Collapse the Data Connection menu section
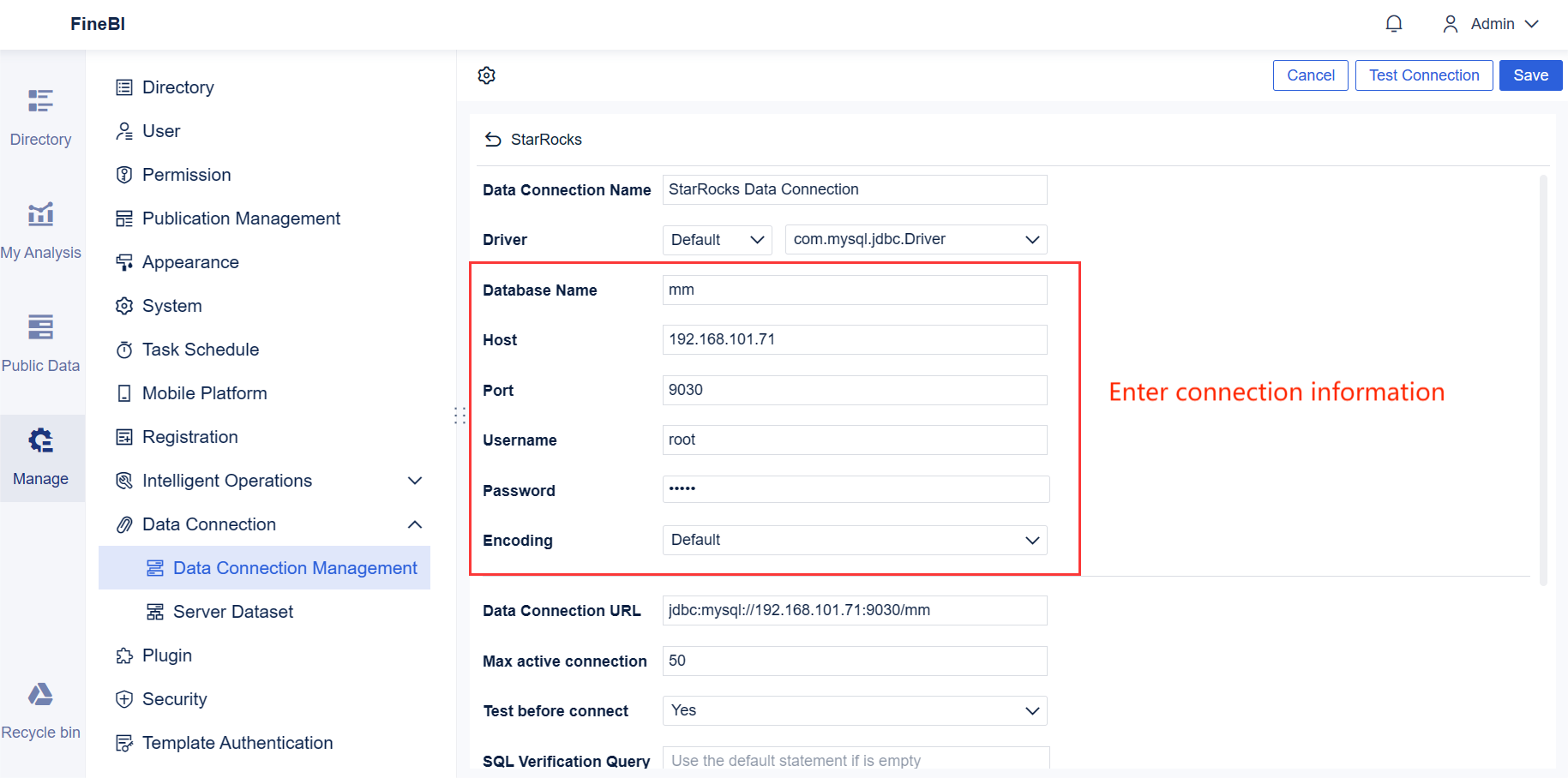The height and width of the screenshot is (778, 1568). click(415, 524)
